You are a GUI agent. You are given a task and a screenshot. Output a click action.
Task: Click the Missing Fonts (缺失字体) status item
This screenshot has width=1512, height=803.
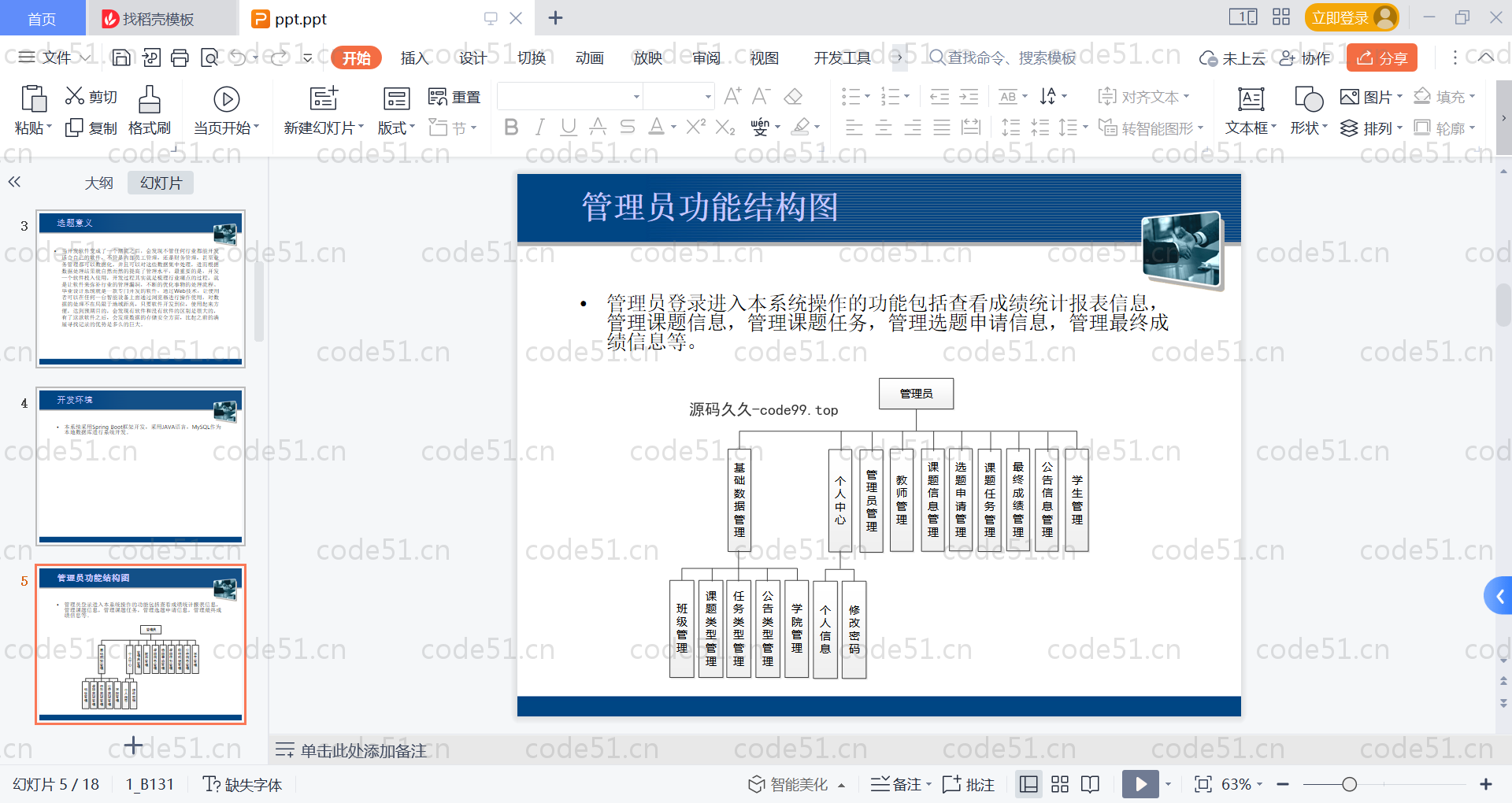pyautogui.click(x=243, y=784)
